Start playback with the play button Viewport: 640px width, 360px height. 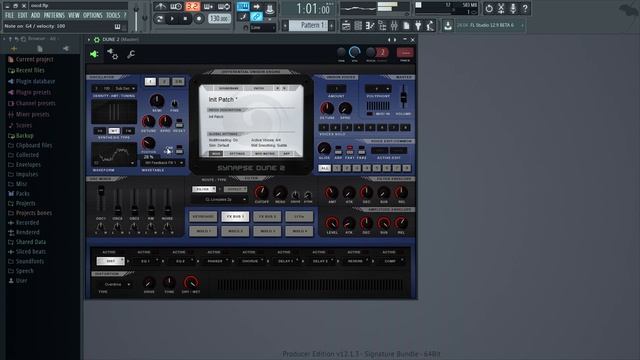(x=172, y=18)
